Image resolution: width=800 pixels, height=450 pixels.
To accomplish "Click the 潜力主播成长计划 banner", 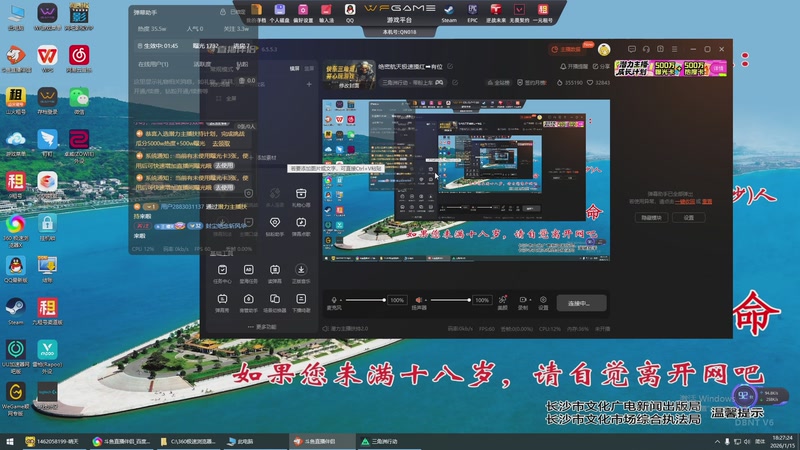I will tap(670, 68).
